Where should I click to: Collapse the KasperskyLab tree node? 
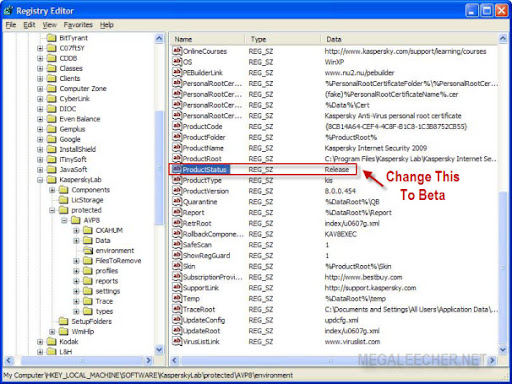(40, 180)
